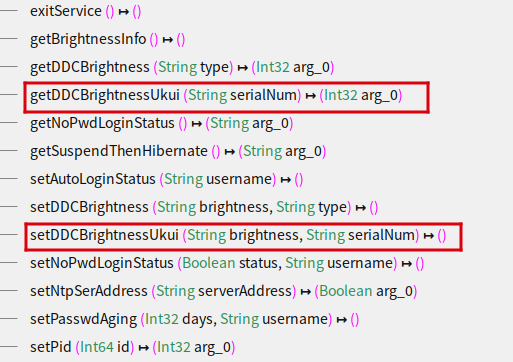Open the getDDCBrightness method
Screen dimensions: 513x362
[182, 67]
